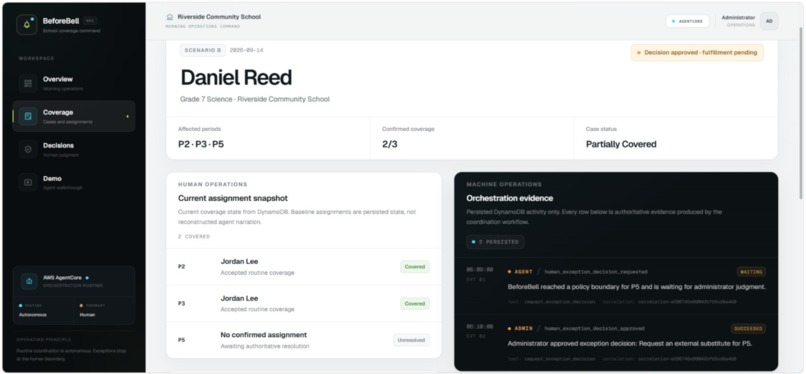
Task: Click the AWS AgentCore house icon
Action: coord(29,281)
